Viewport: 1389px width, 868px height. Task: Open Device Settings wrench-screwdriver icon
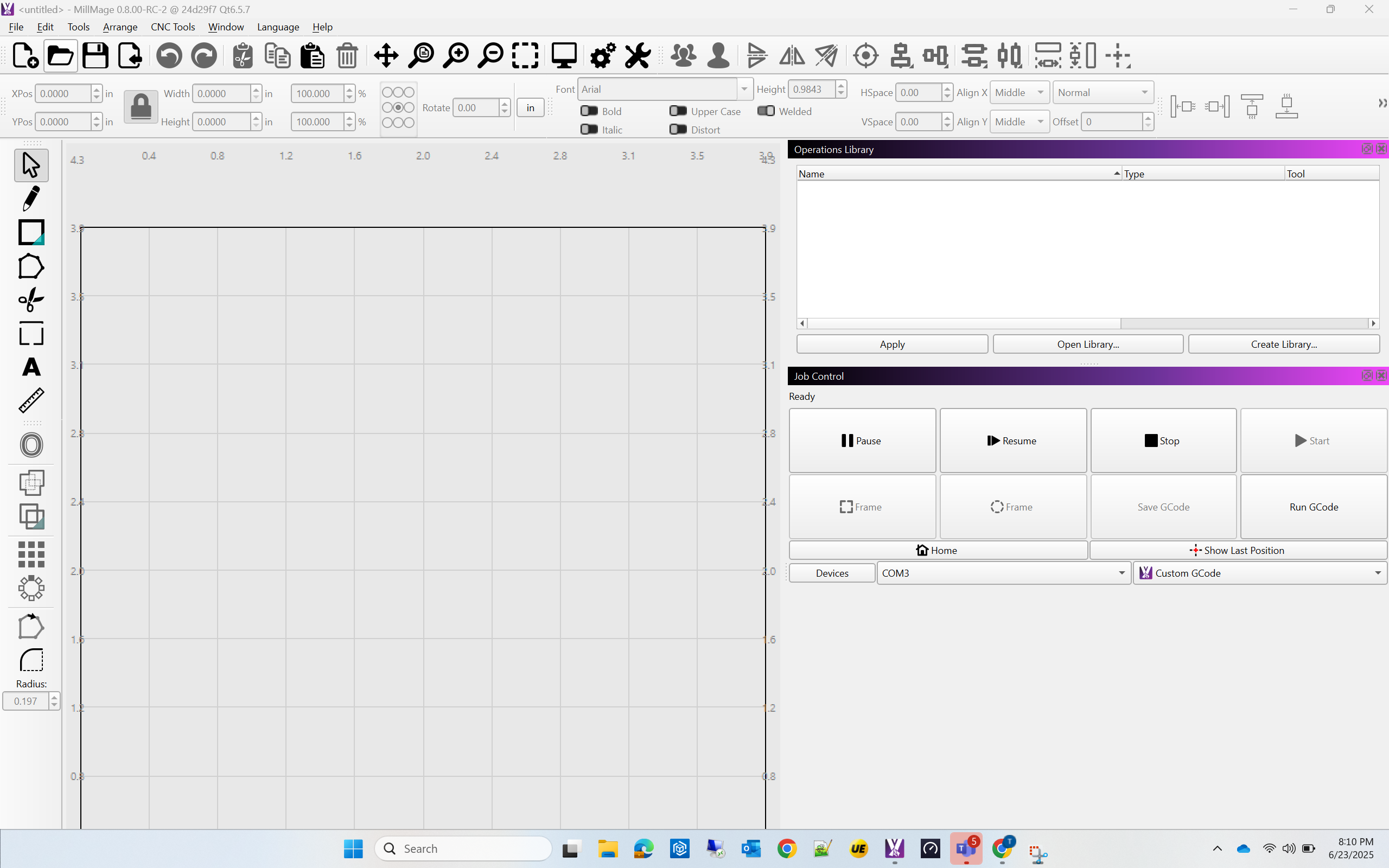pos(638,56)
